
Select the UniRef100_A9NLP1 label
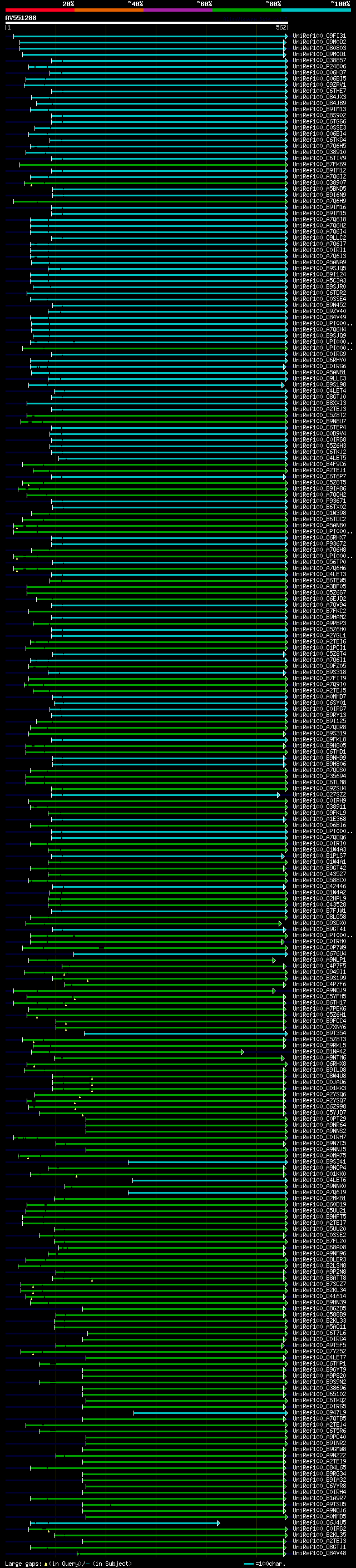pyautogui.click(x=319, y=960)
